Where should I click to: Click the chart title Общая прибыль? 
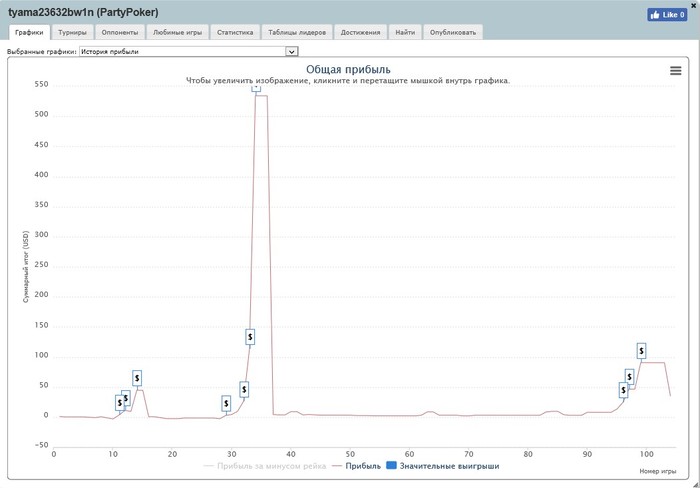(348, 70)
